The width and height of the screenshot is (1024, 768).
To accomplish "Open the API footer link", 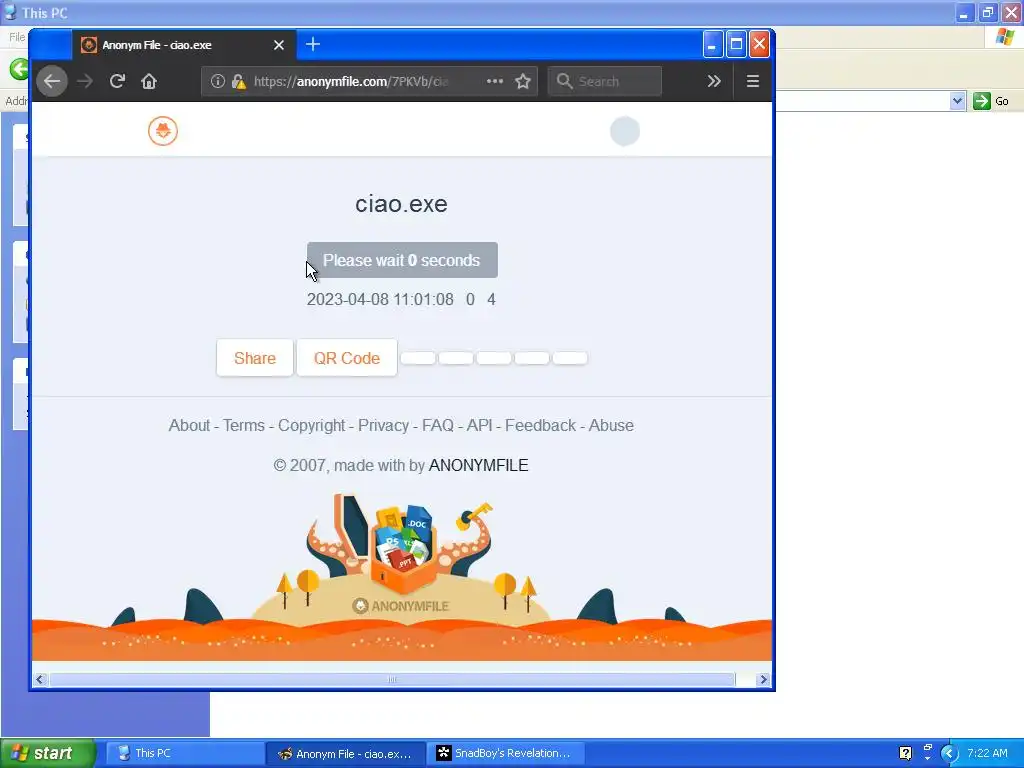I will coord(479,425).
